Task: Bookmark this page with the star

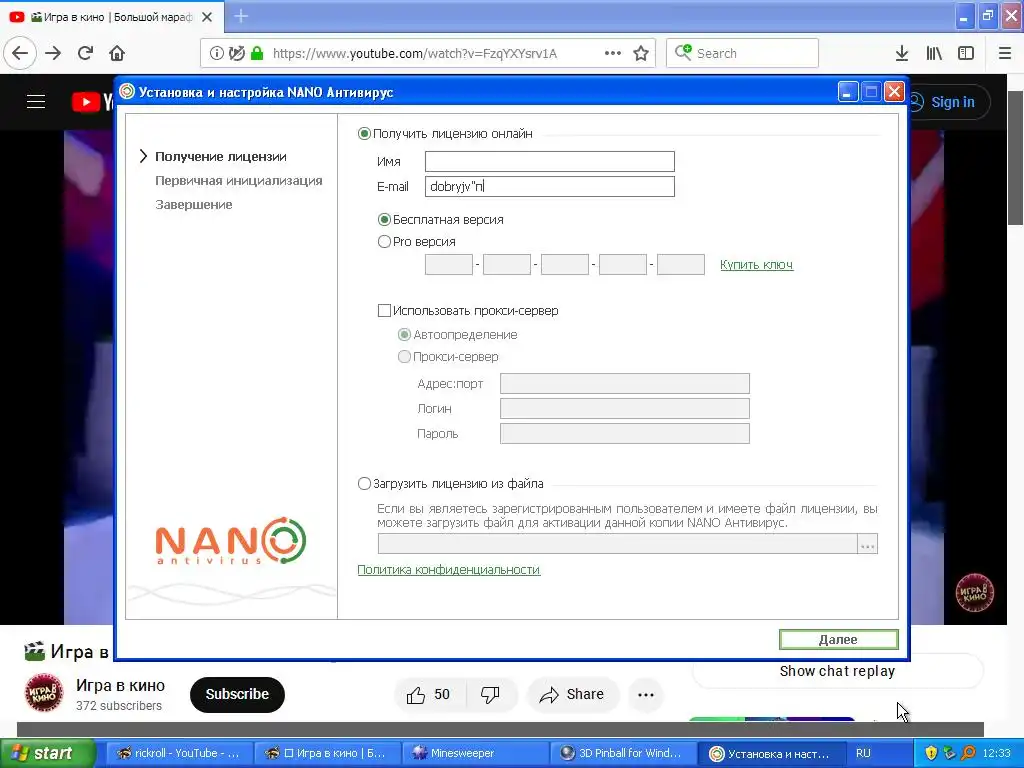Action: point(641,53)
